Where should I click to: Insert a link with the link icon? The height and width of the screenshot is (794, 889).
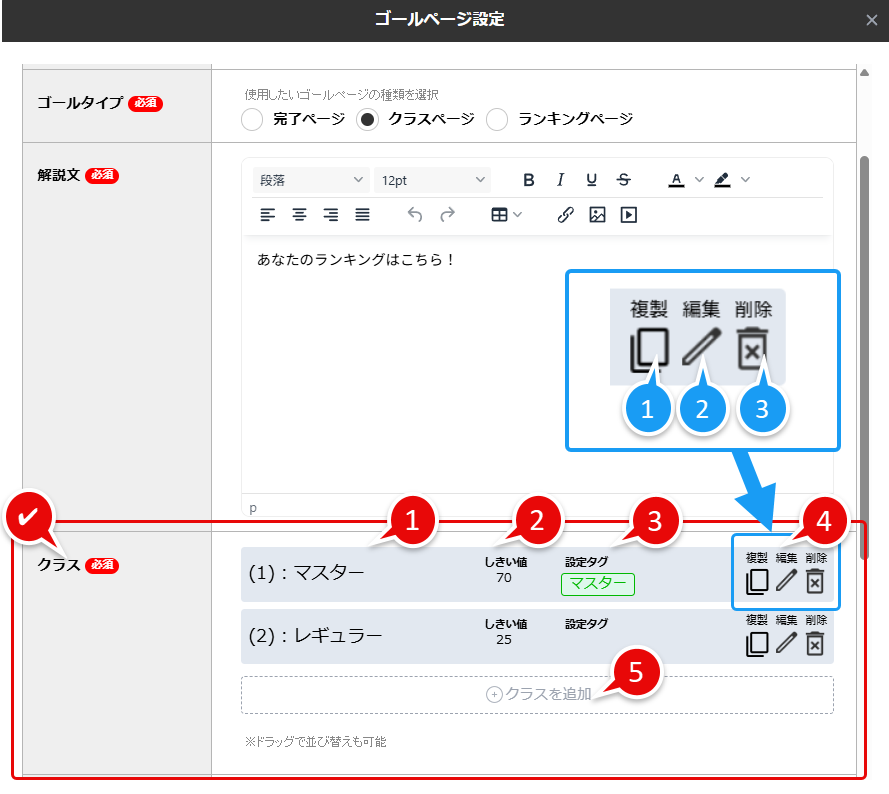pos(565,214)
